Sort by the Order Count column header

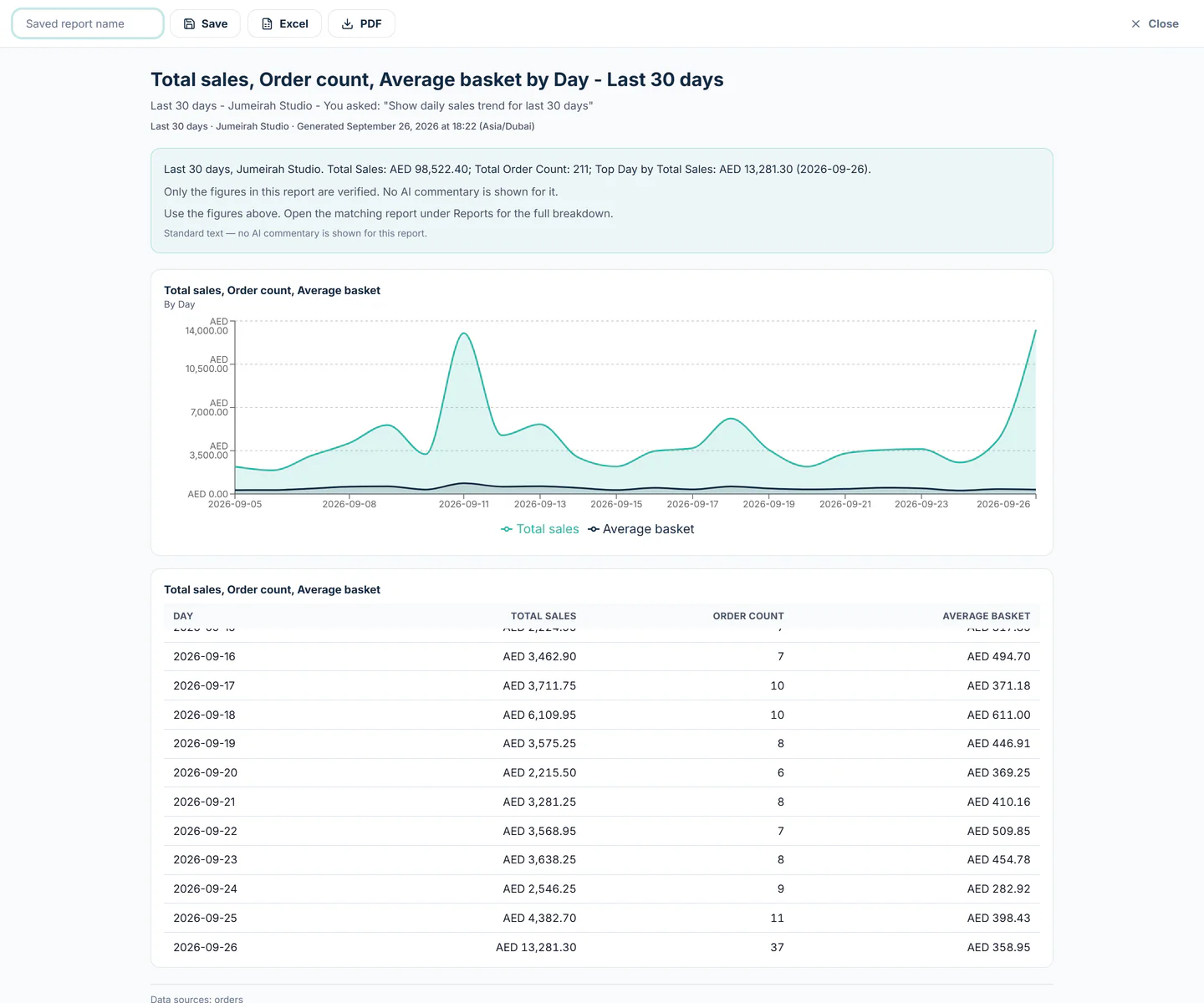tap(748, 616)
